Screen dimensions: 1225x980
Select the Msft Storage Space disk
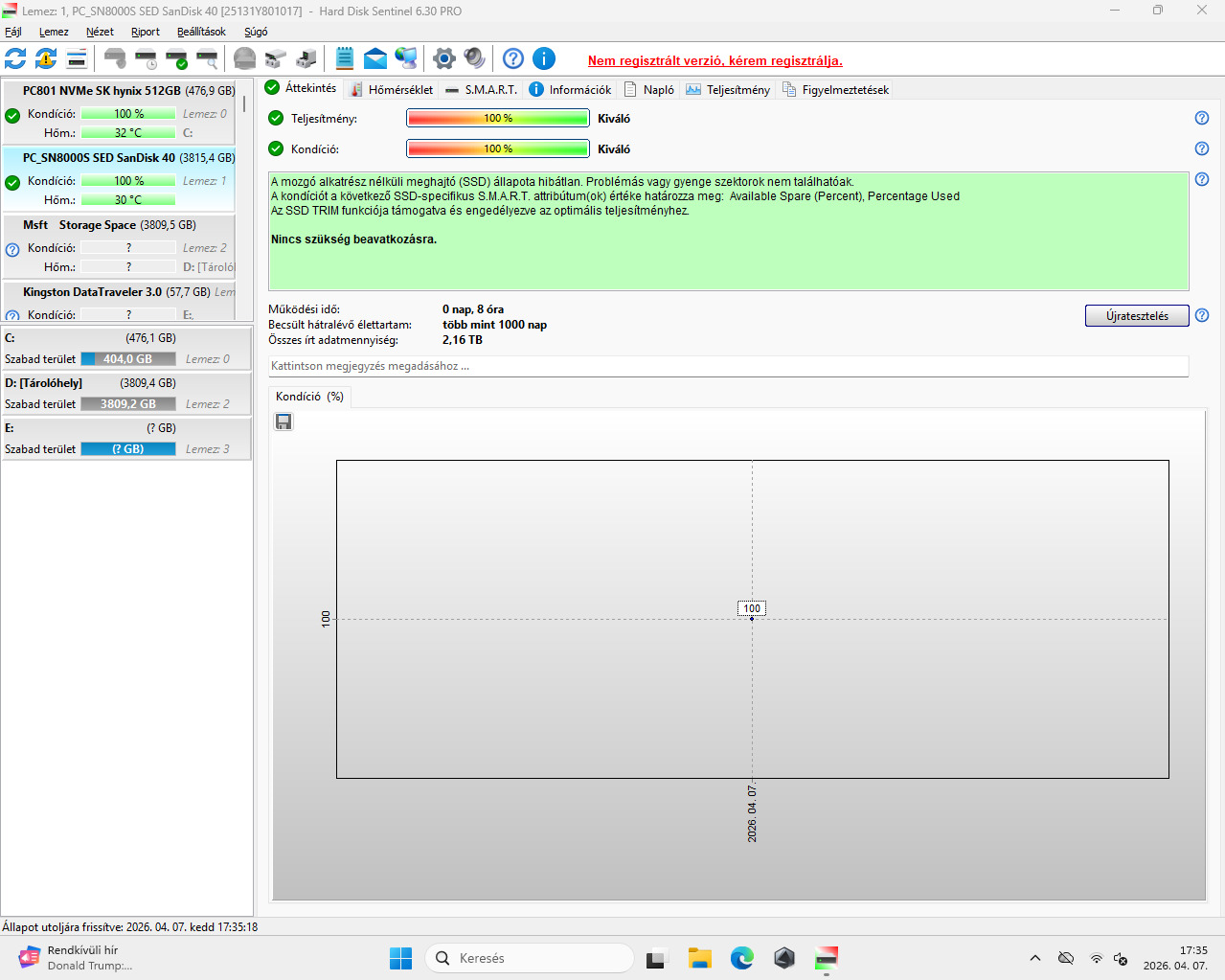coord(119,245)
